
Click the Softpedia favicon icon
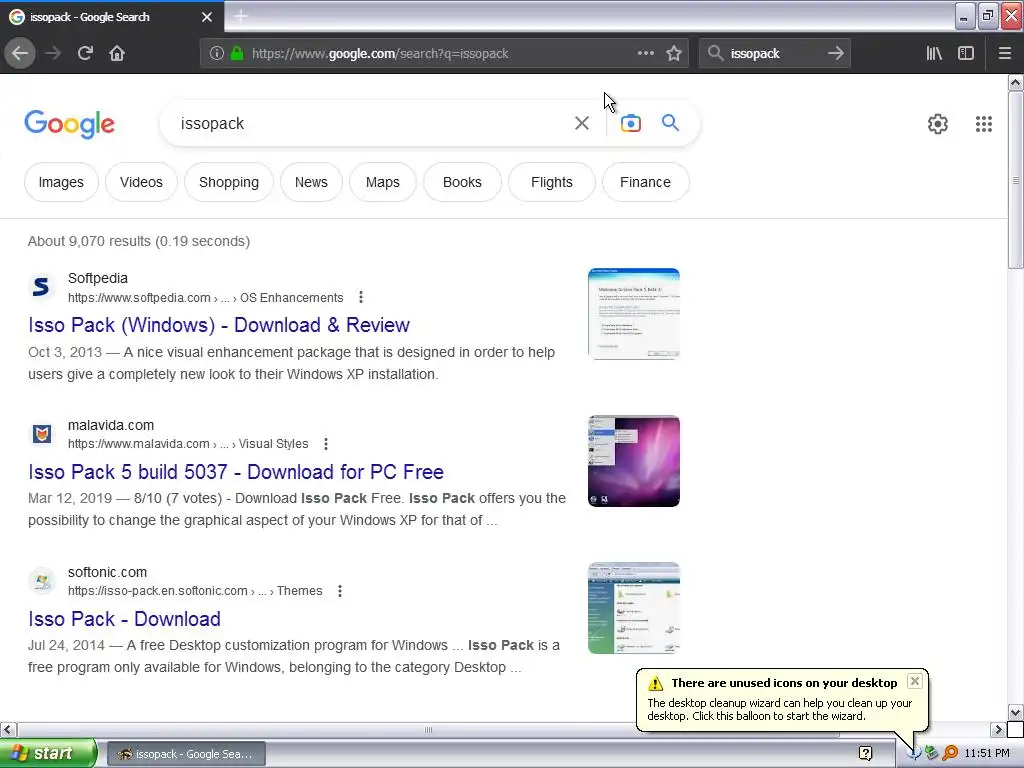[x=41, y=287]
